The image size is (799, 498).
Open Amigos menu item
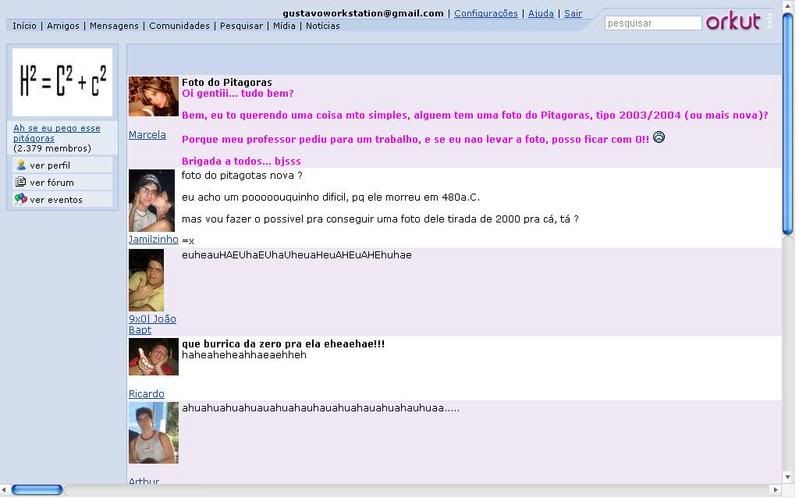coord(63,26)
